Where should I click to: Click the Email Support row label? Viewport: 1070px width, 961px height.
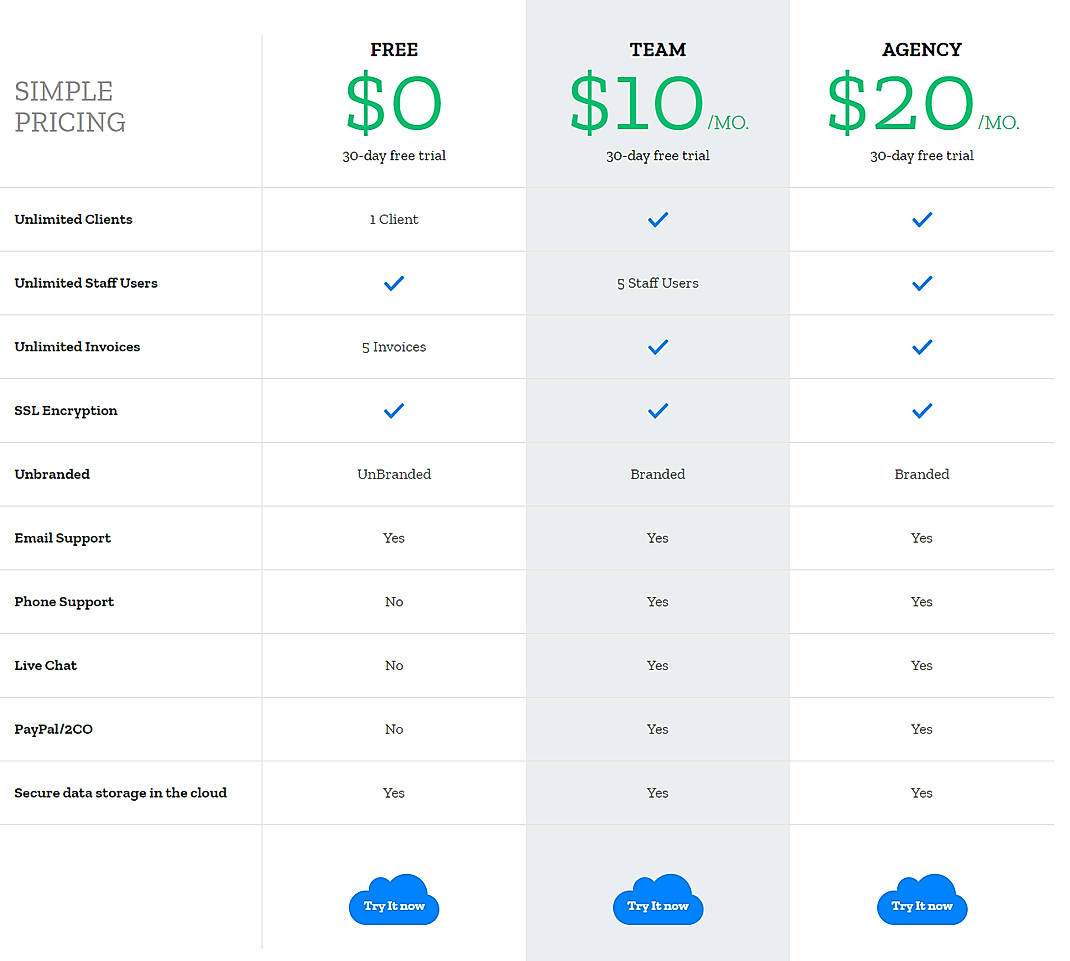(62, 539)
